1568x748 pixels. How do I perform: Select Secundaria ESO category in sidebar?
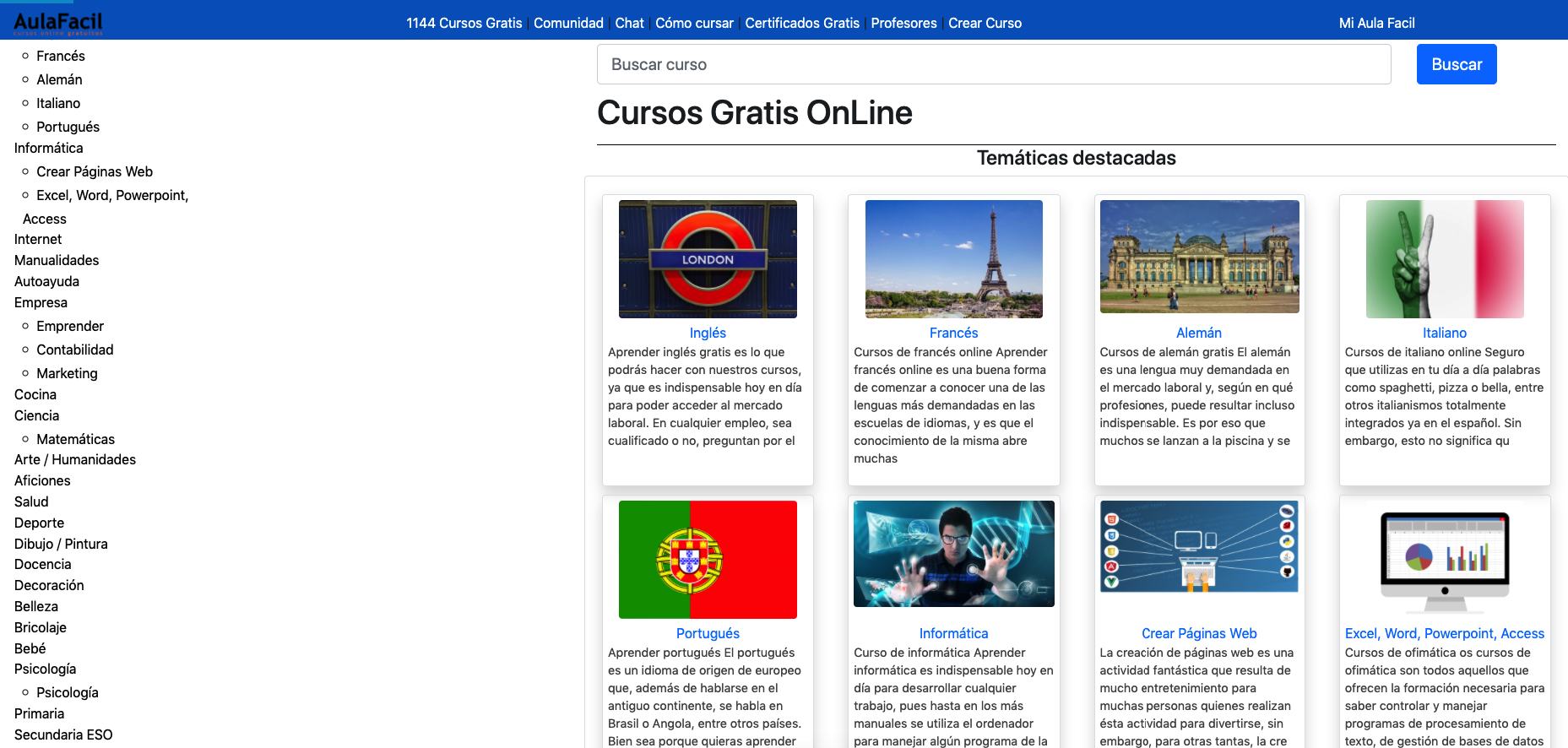coord(63,734)
